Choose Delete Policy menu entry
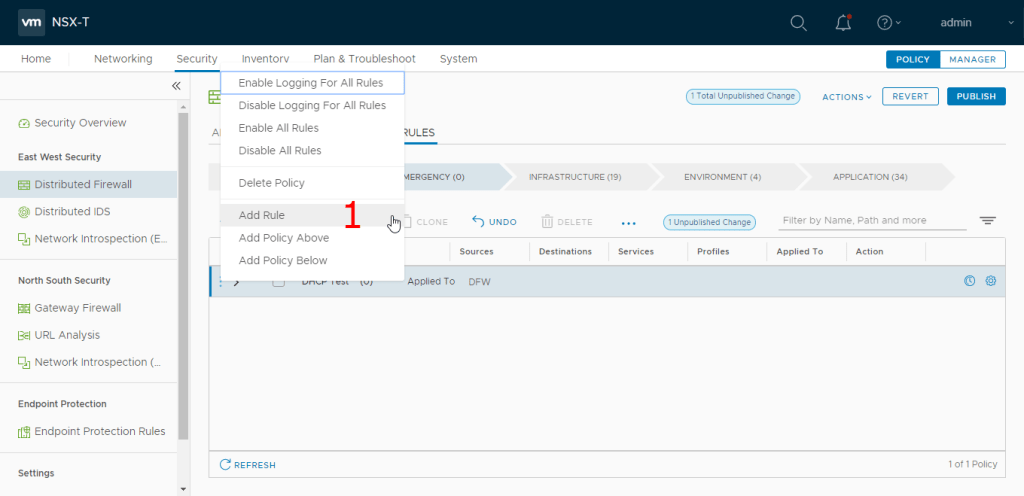 [272, 183]
